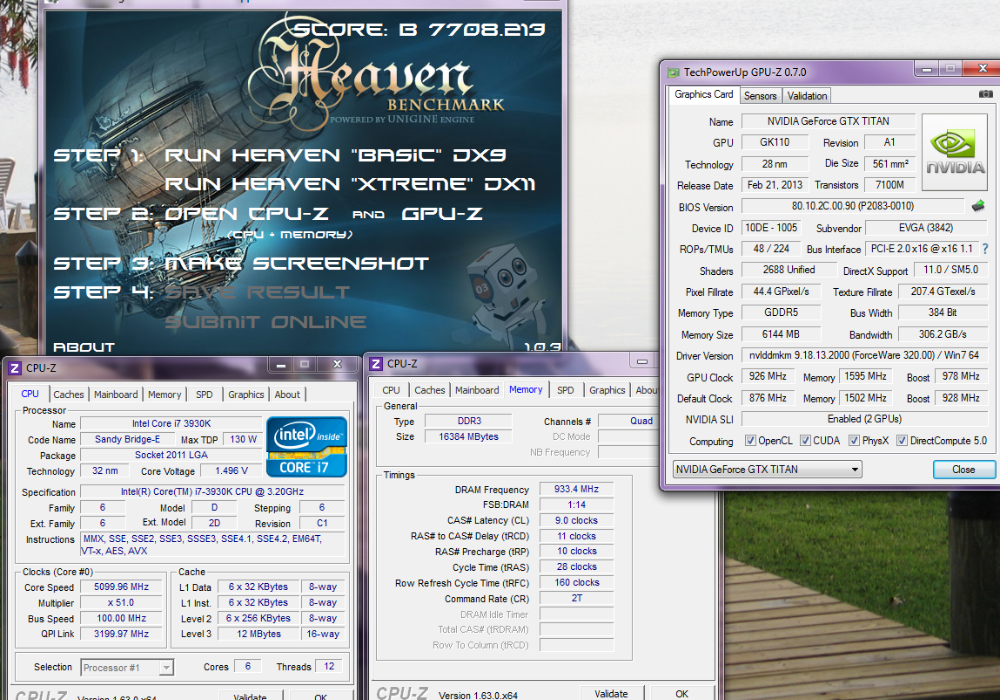Open the Caches tab in left CPU-Z
Screen dimensions: 1000x700
pyautogui.click(x=68, y=395)
